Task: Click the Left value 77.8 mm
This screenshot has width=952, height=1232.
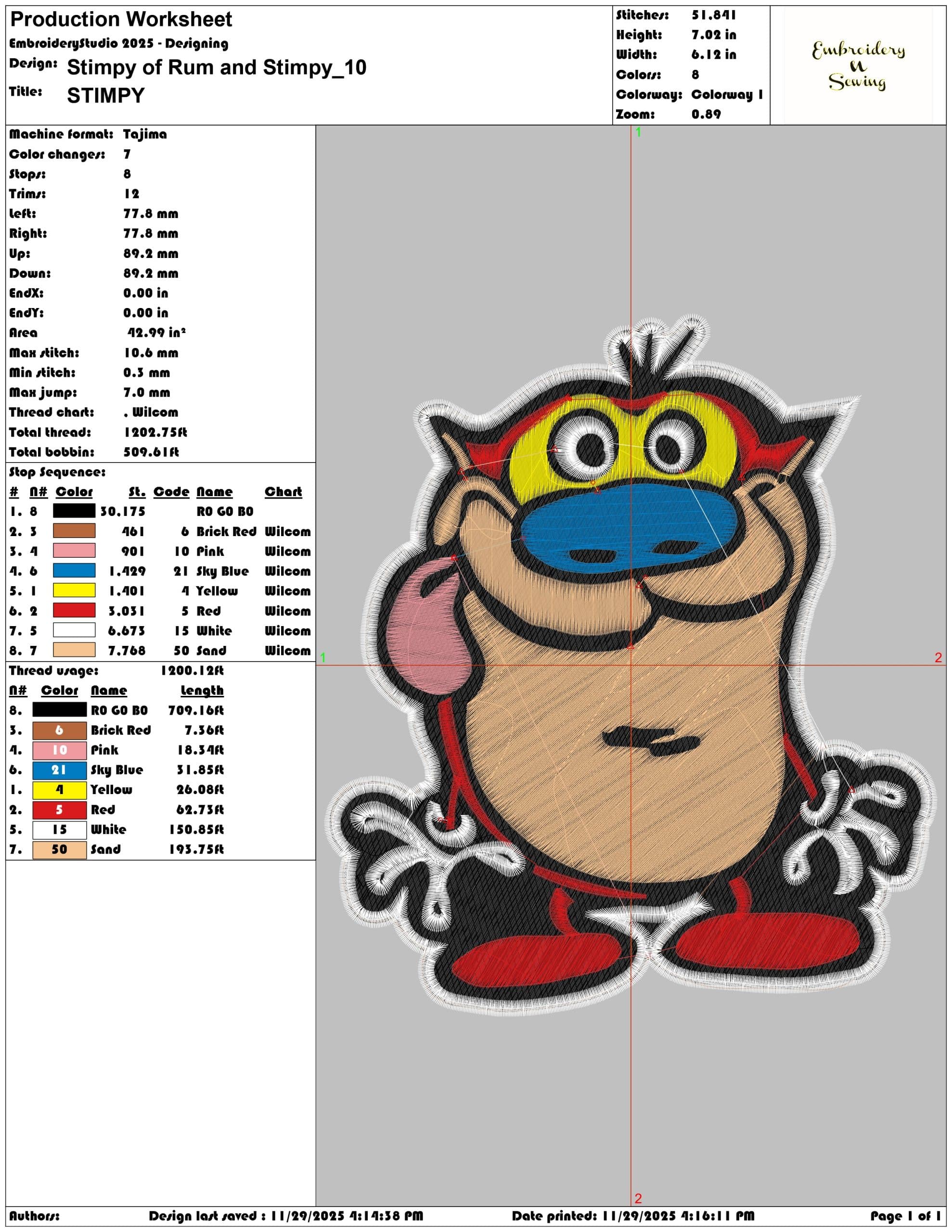Action: click(151, 214)
